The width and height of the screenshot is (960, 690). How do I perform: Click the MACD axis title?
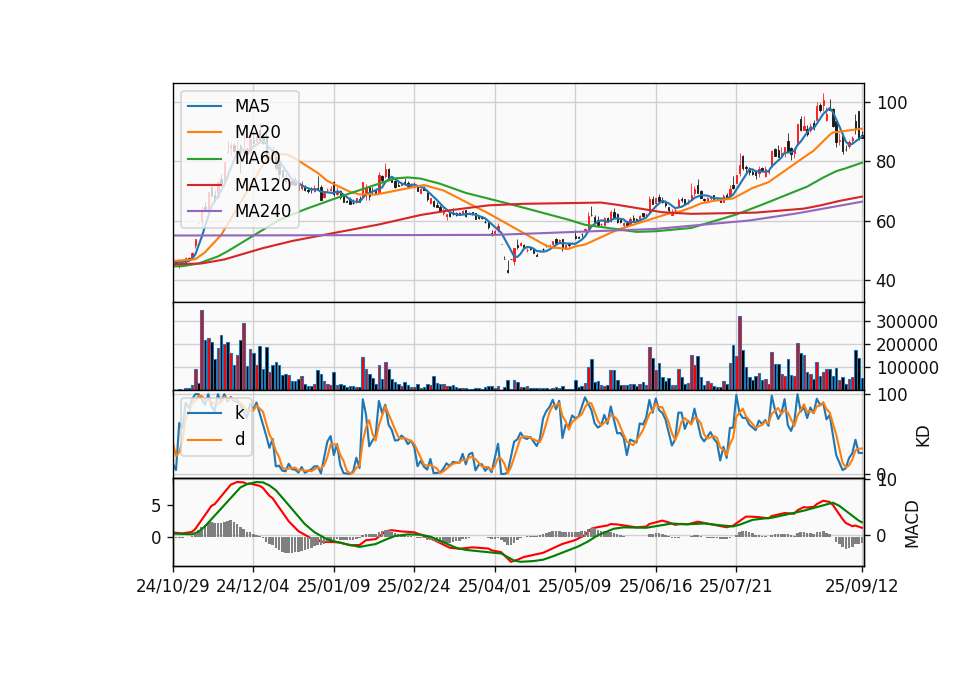912,524
